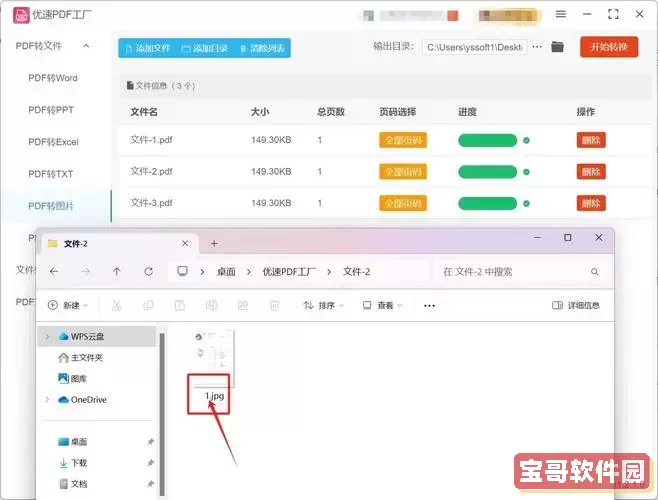Click the green done indicator for 文件-3.pdf
Image resolution: width=658 pixels, height=500 pixels.
coord(526,204)
